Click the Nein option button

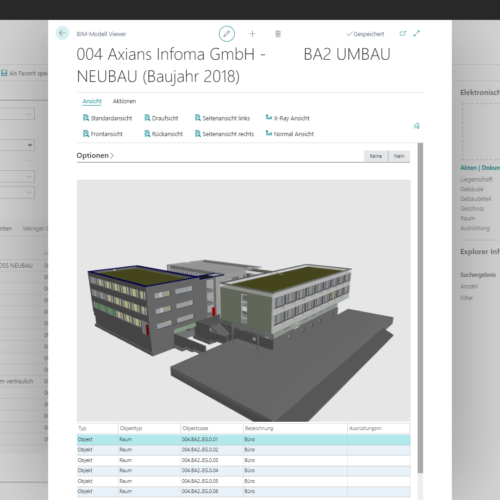[399, 156]
